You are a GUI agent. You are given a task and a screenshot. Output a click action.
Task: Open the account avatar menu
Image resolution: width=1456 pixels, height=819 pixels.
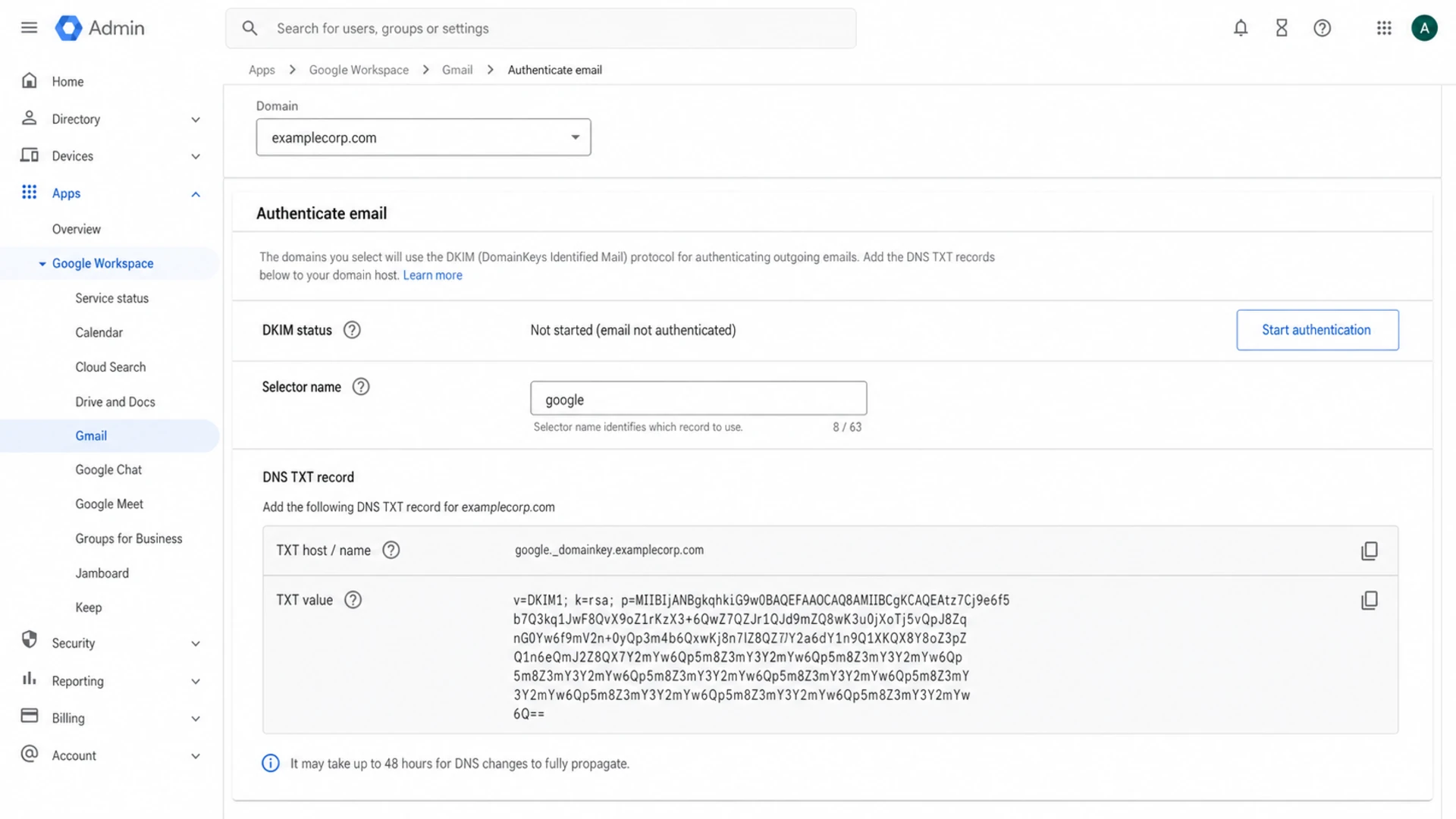(x=1424, y=28)
